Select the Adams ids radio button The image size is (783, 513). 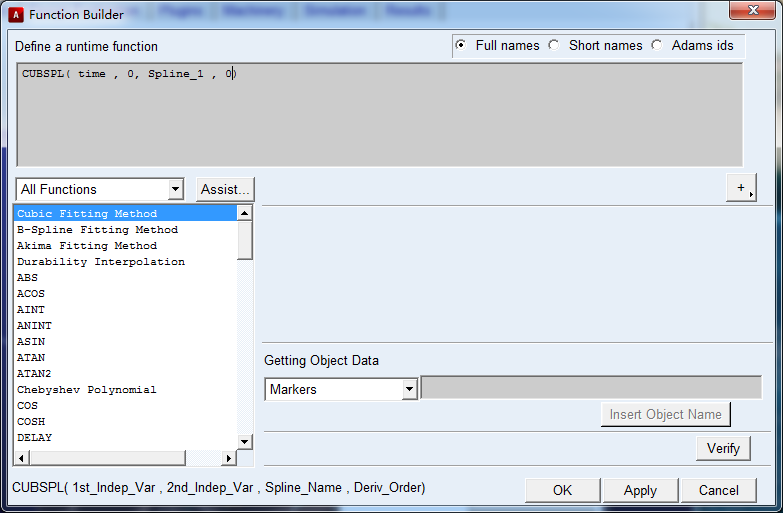click(x=657, y=45)
